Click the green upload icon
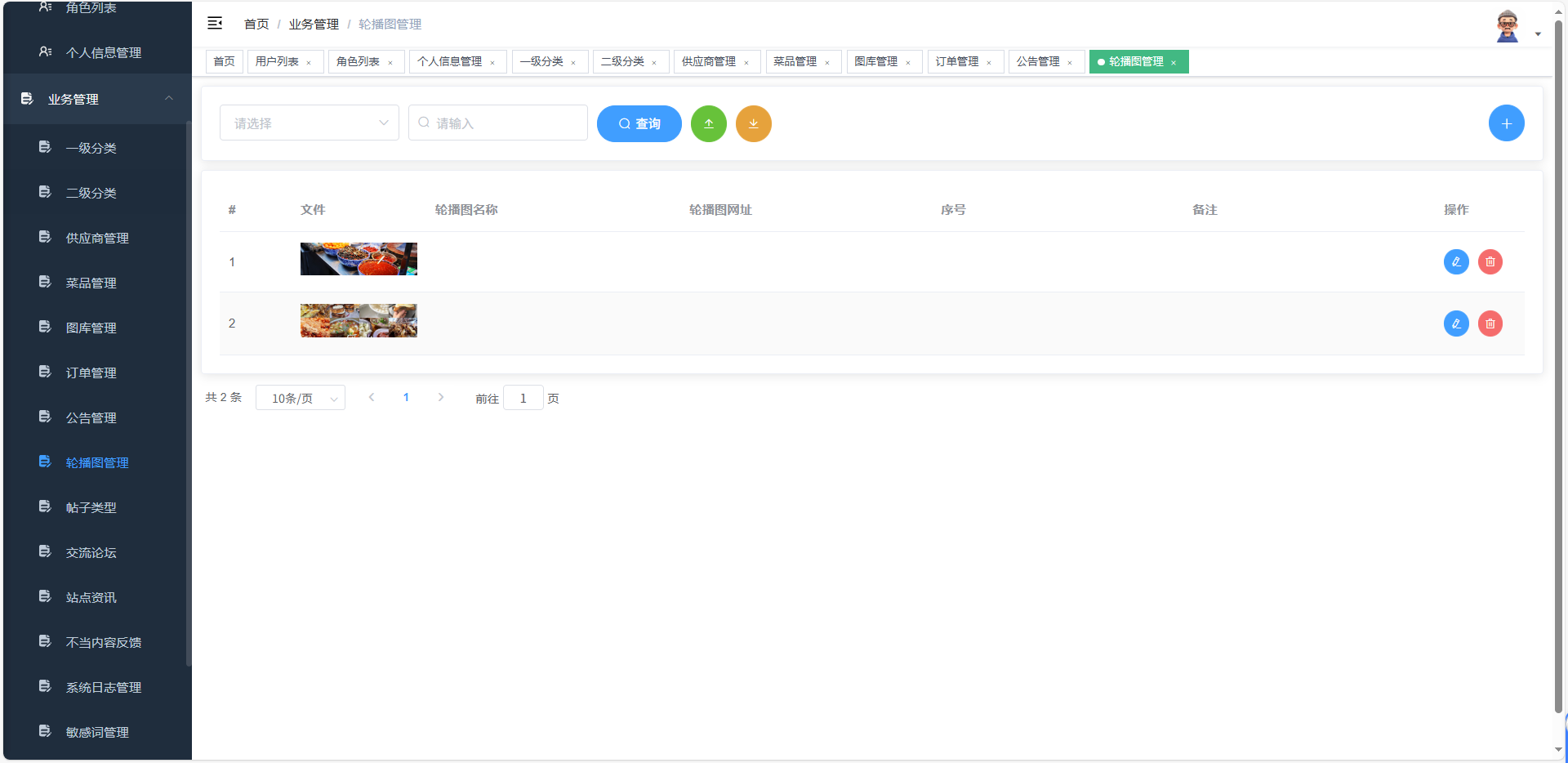This screenshot has height=763, width=1568. click(708, 123)
